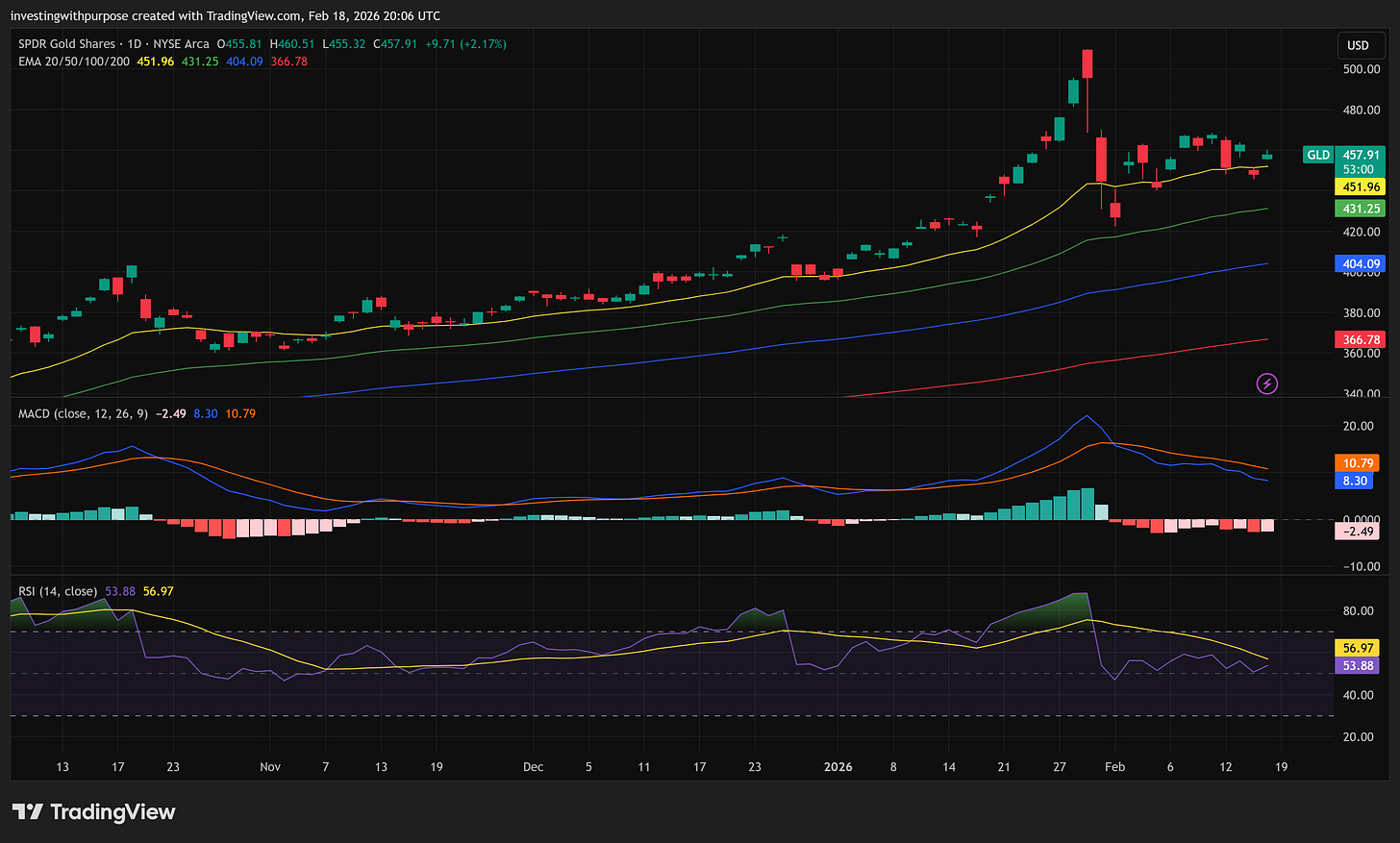Click the orange 10.79 value in MACD legend
Screen dimensions: 1400x843
(x=240, y=413)
